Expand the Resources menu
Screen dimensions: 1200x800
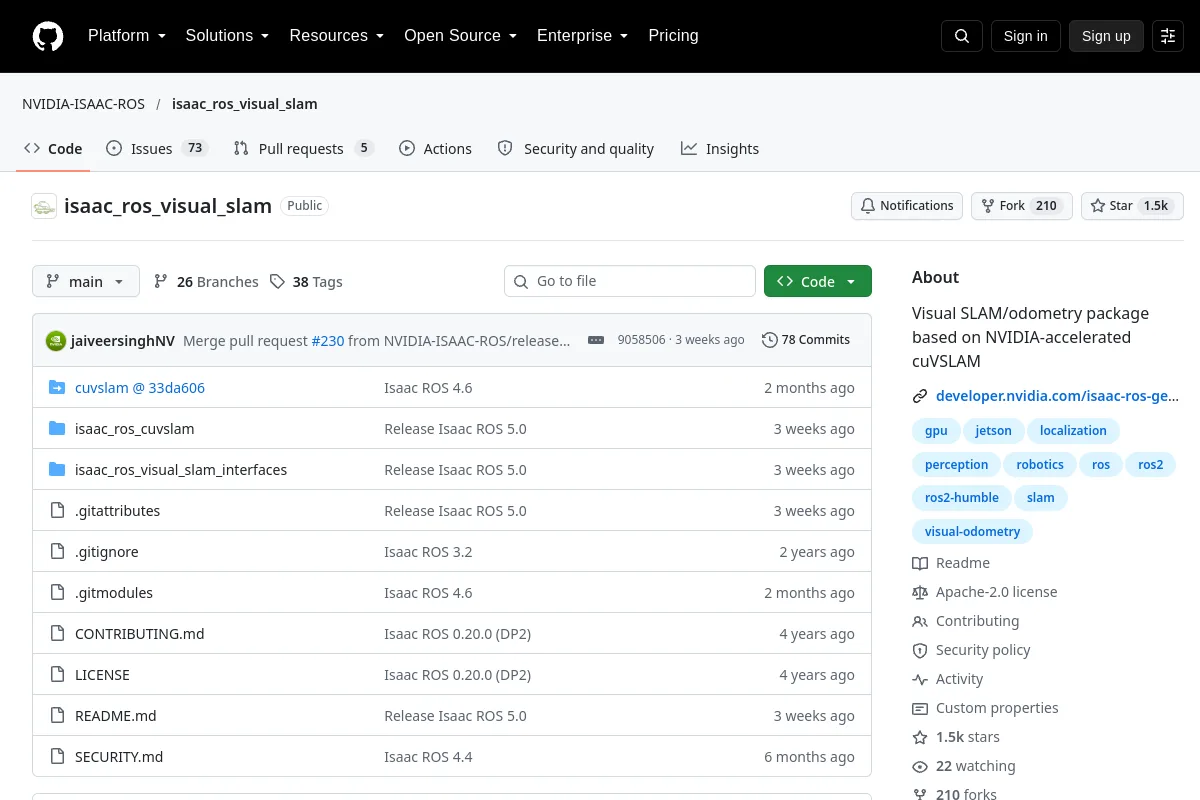(x=337, y=36)
